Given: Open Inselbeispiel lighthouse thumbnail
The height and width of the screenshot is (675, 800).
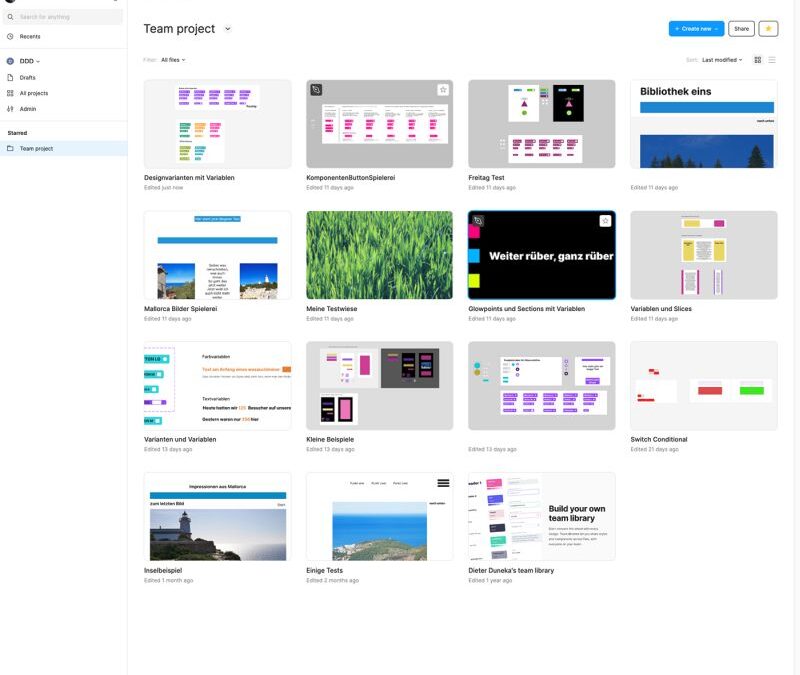Looking at the screenshot, I should click(x=218, y=516).
